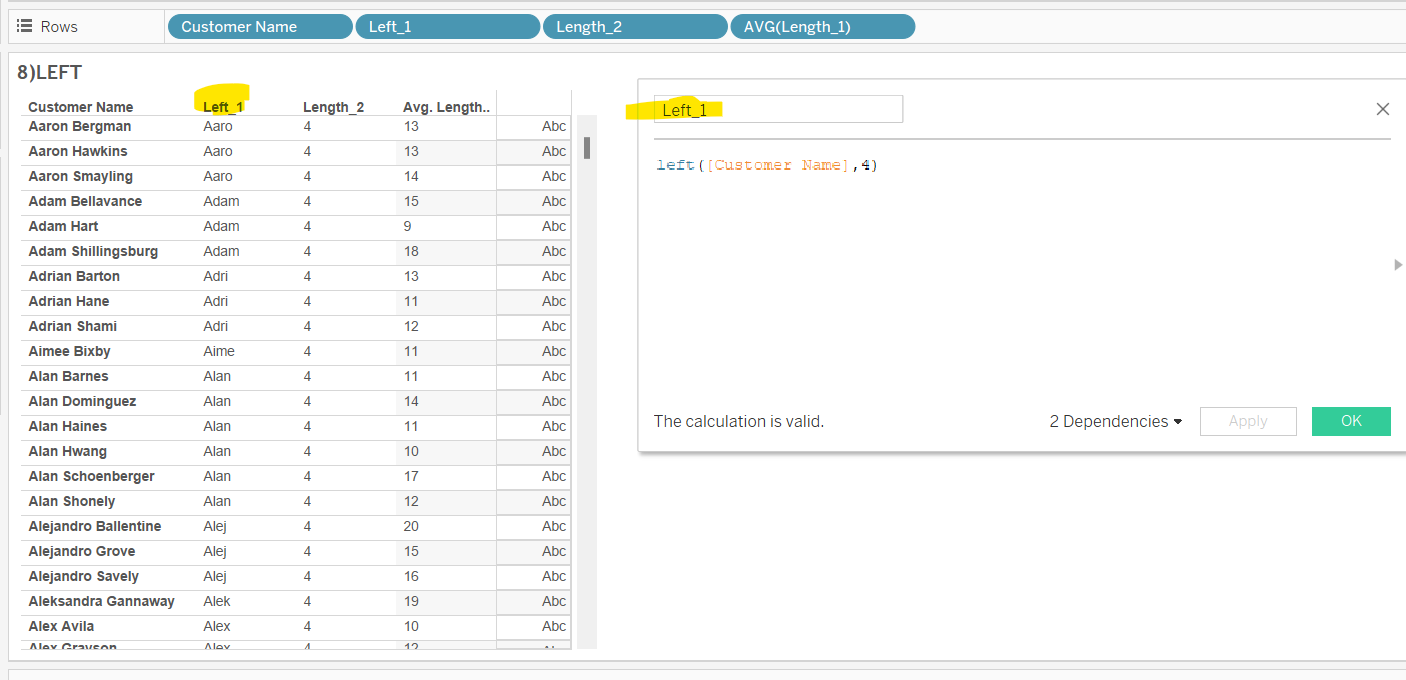Image resolution: width=1406 pixels, height=680 pixels.
Task: Select the Alejandro Savely row name
Action: (x=83, y=576)
